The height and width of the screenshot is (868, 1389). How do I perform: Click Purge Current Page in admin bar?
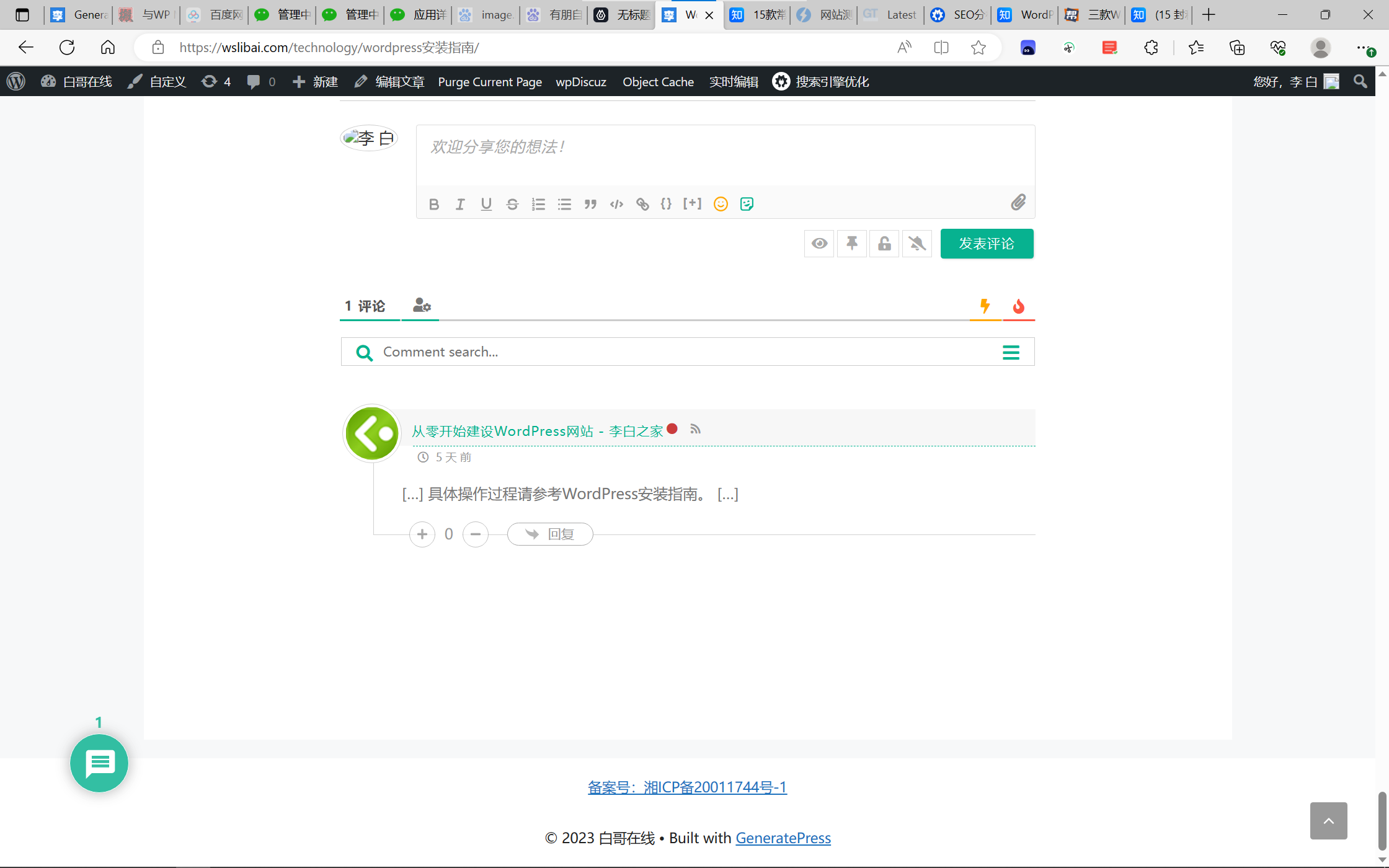click(490, 82)
